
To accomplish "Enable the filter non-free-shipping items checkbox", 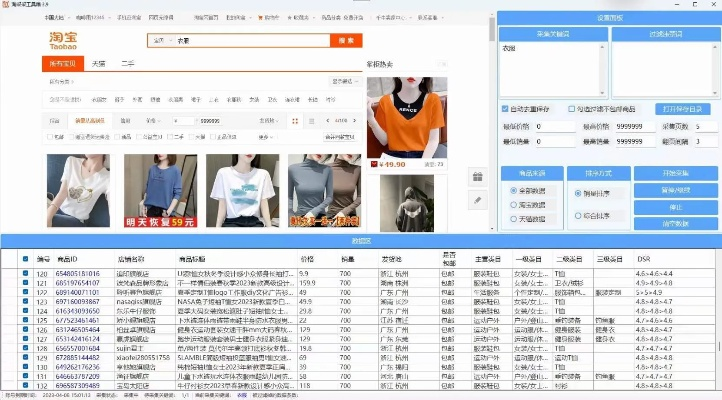I will (x=571, y=109).
